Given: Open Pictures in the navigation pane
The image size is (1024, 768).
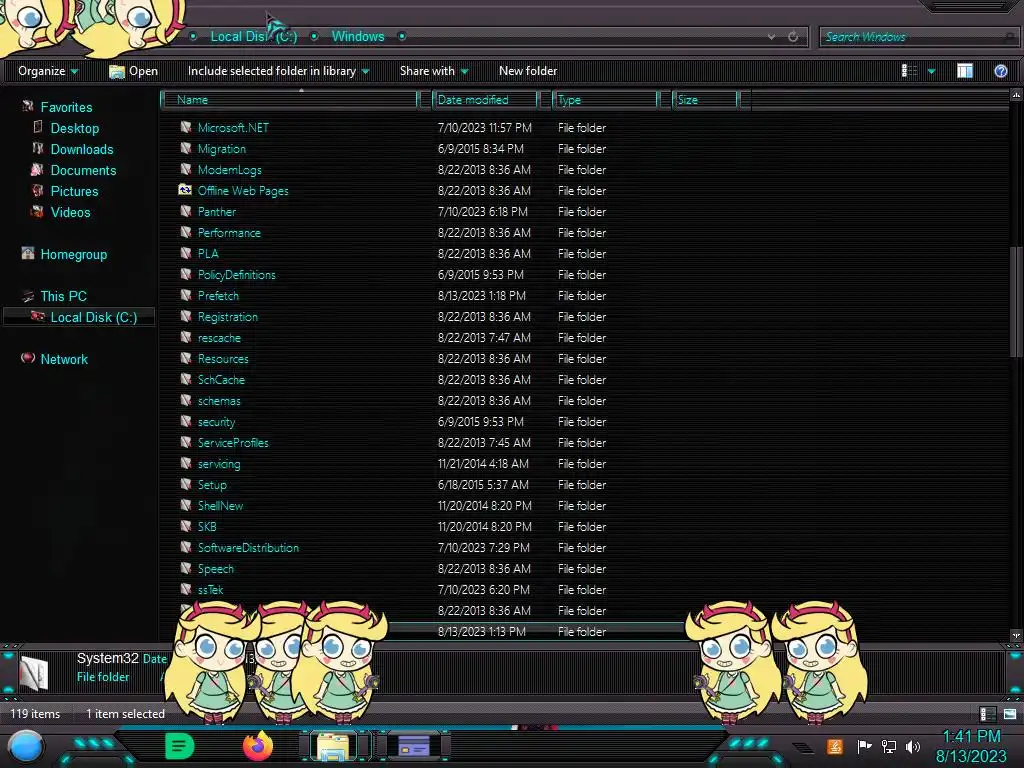Looking at the screenshot, I should coord(74,191).
